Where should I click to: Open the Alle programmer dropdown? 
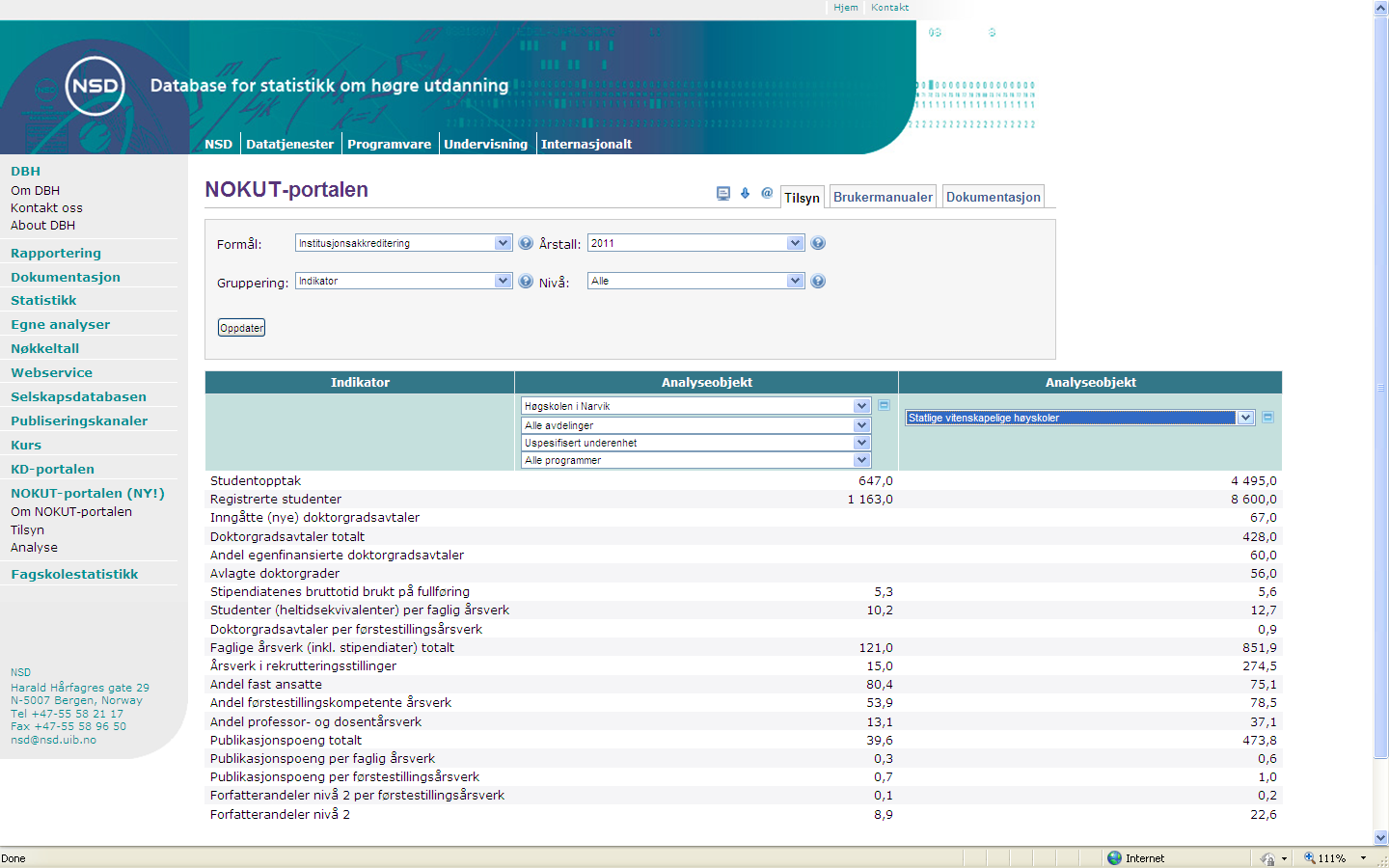(x=695, y=460)
